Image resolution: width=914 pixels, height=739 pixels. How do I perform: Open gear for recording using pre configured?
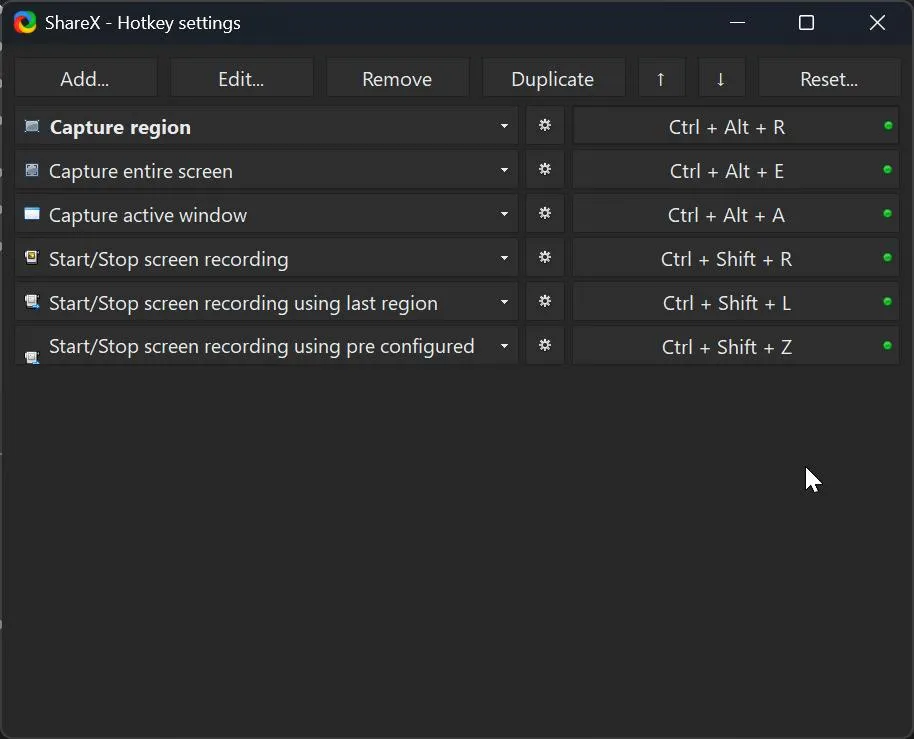point(545,346)
